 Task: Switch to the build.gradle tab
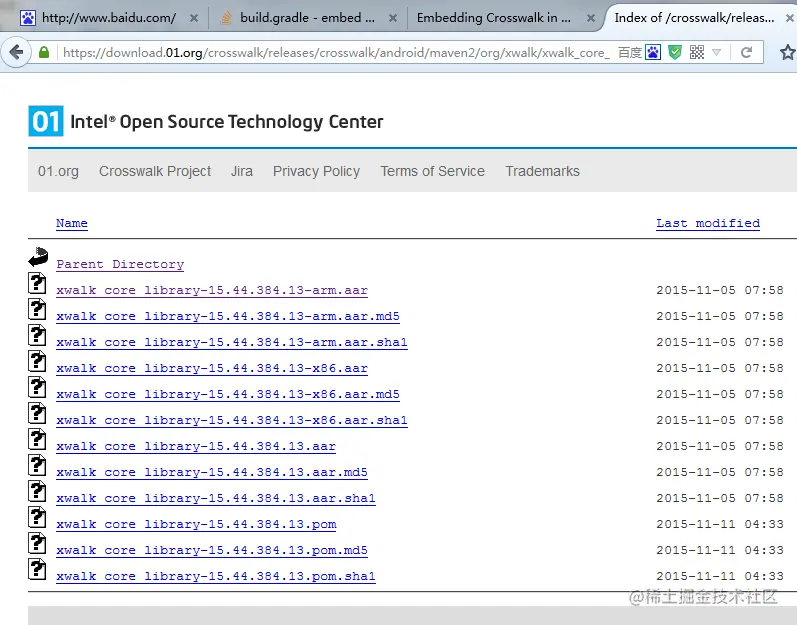tap(307, 18)
